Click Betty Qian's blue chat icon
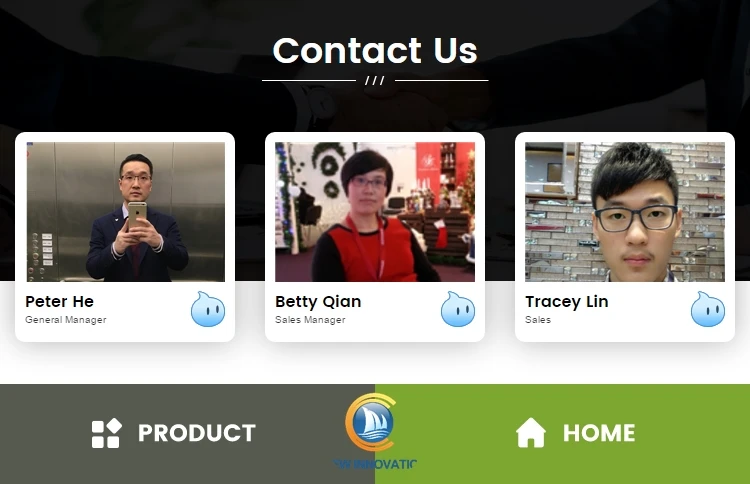This screenshot has height=484, width=750. 458,309
